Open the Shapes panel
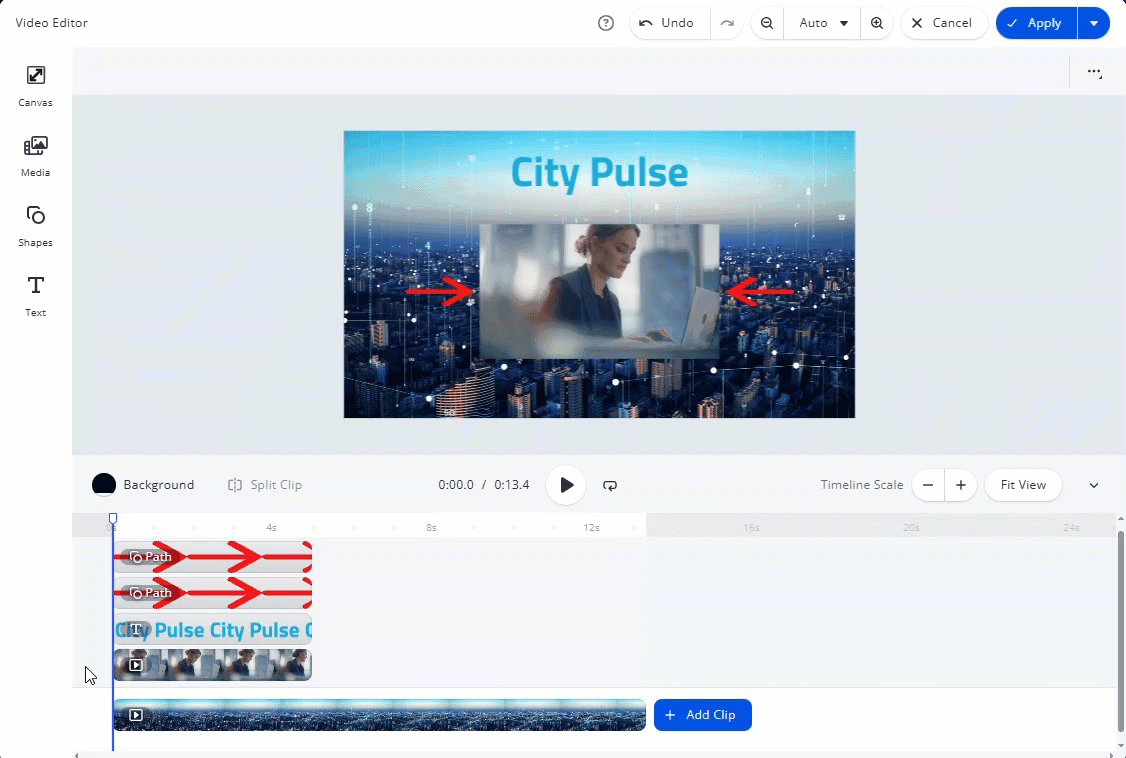This screenshot has width=1126, height=758. (35, 226)
